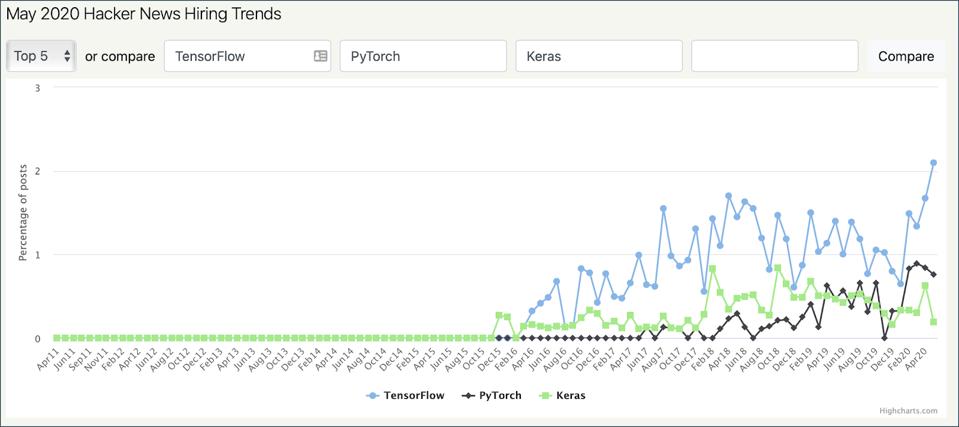Screen dimensions: 959x427
Task: Click the Keras compare input field
Action: (x=598, y=56)
